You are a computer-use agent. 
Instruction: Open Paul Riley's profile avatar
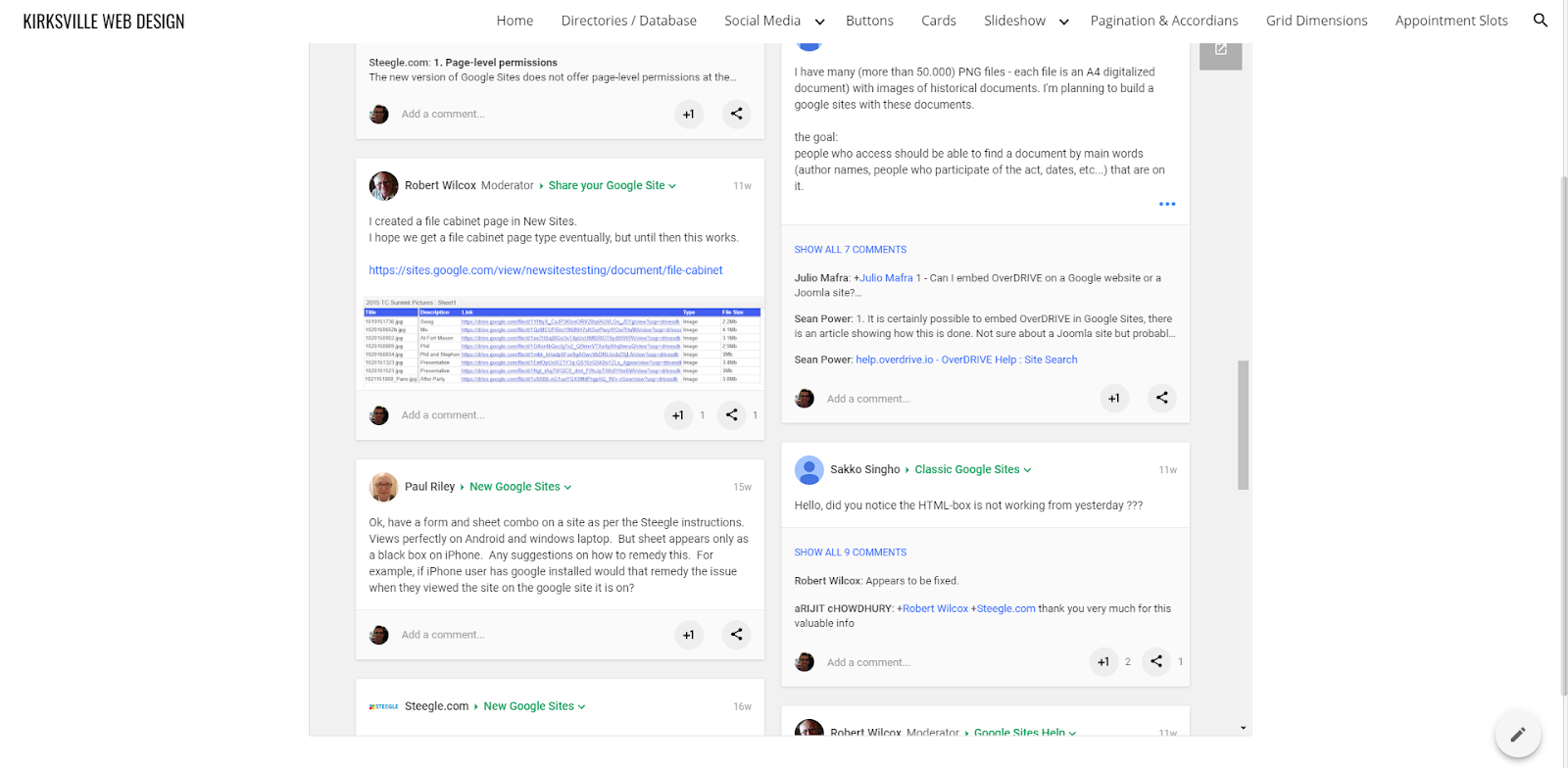pos(383,487)
